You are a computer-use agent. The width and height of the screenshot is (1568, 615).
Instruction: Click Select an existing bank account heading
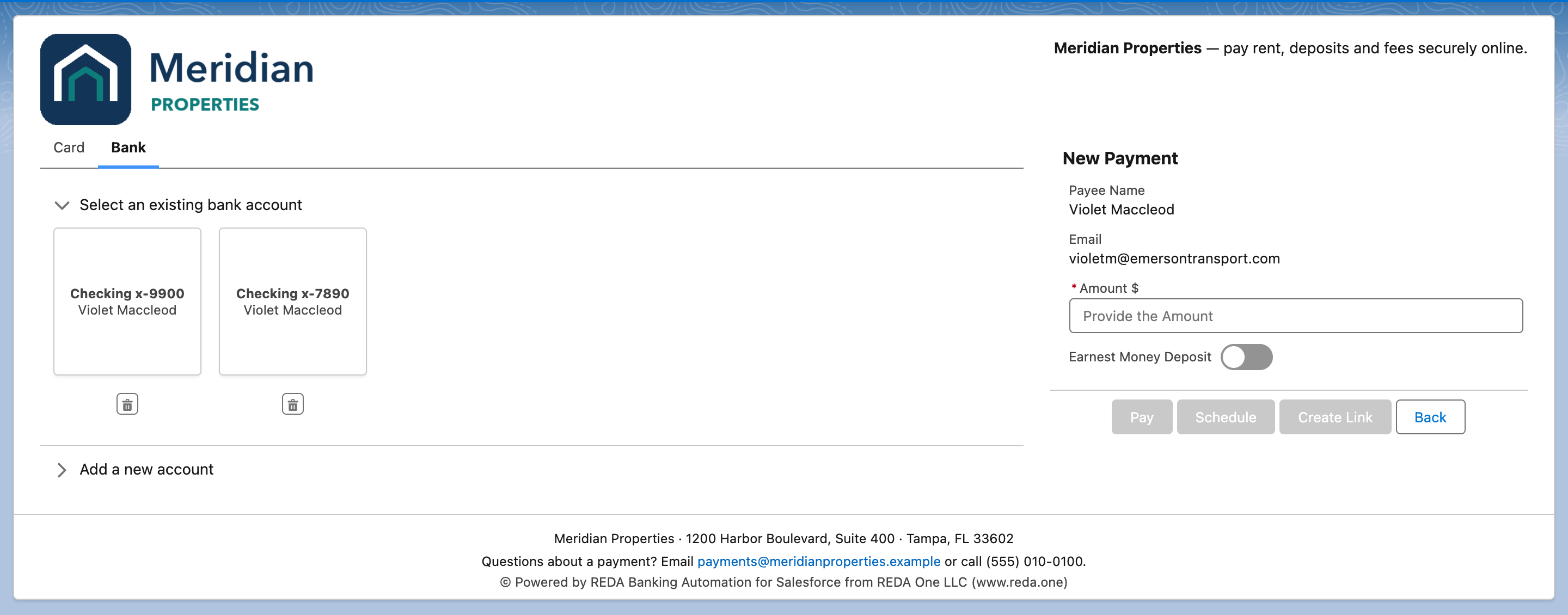(x=191, y=205)
